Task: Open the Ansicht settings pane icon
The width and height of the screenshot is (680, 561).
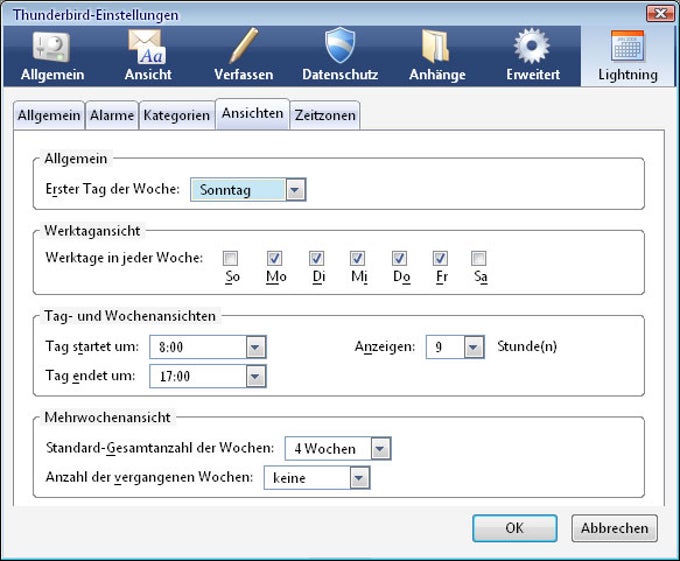Action: point(148,56)
